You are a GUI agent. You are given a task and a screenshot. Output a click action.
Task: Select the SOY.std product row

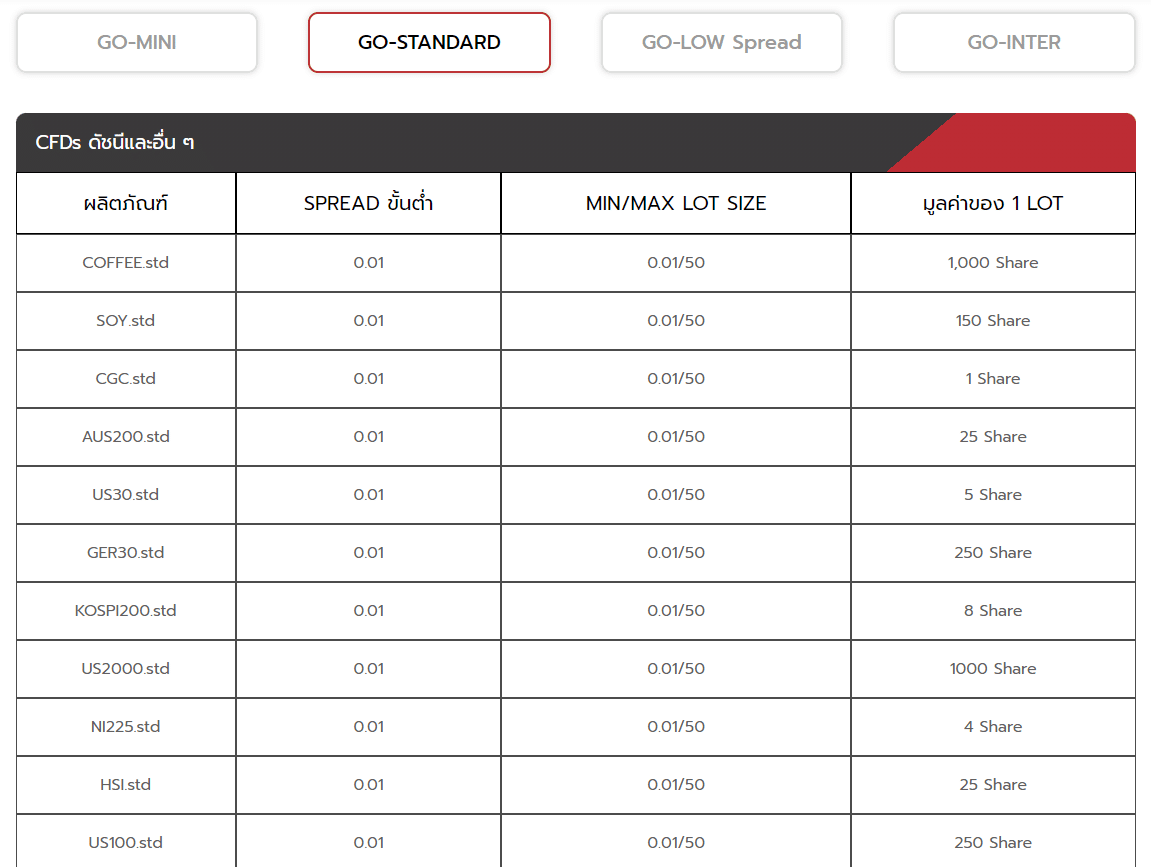coord(126,321)
